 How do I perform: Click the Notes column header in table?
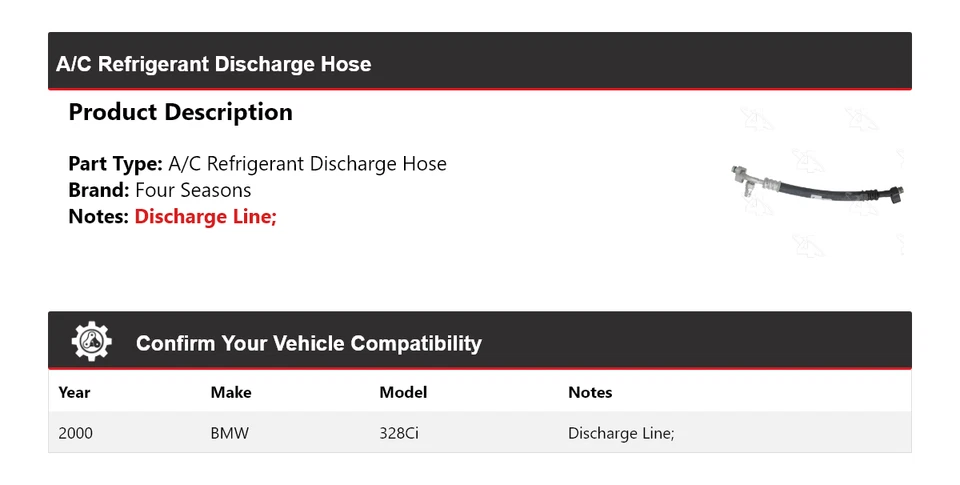tap(590, 393)
